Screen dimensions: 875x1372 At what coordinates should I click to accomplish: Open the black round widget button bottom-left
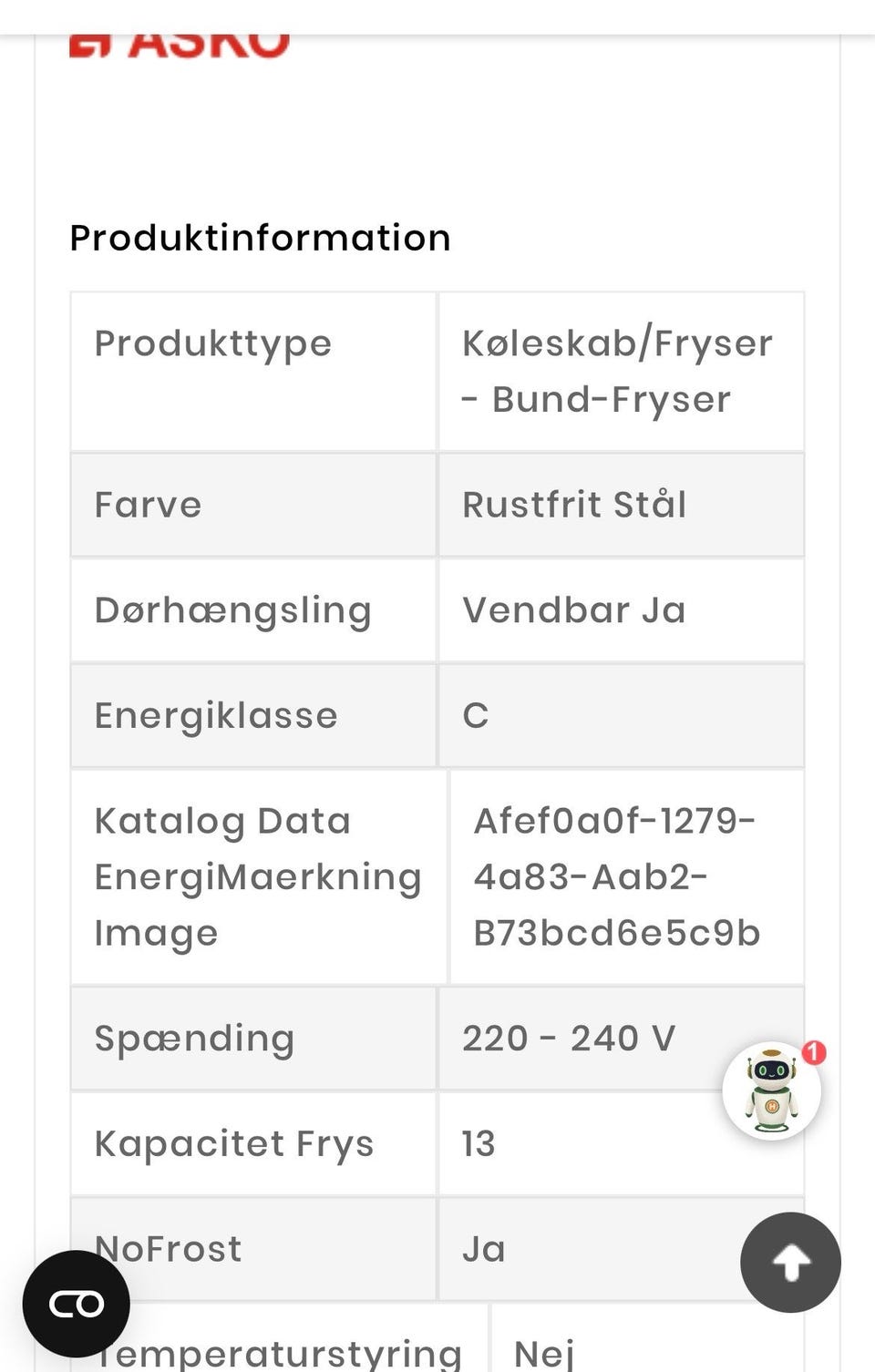[77, 1304]
